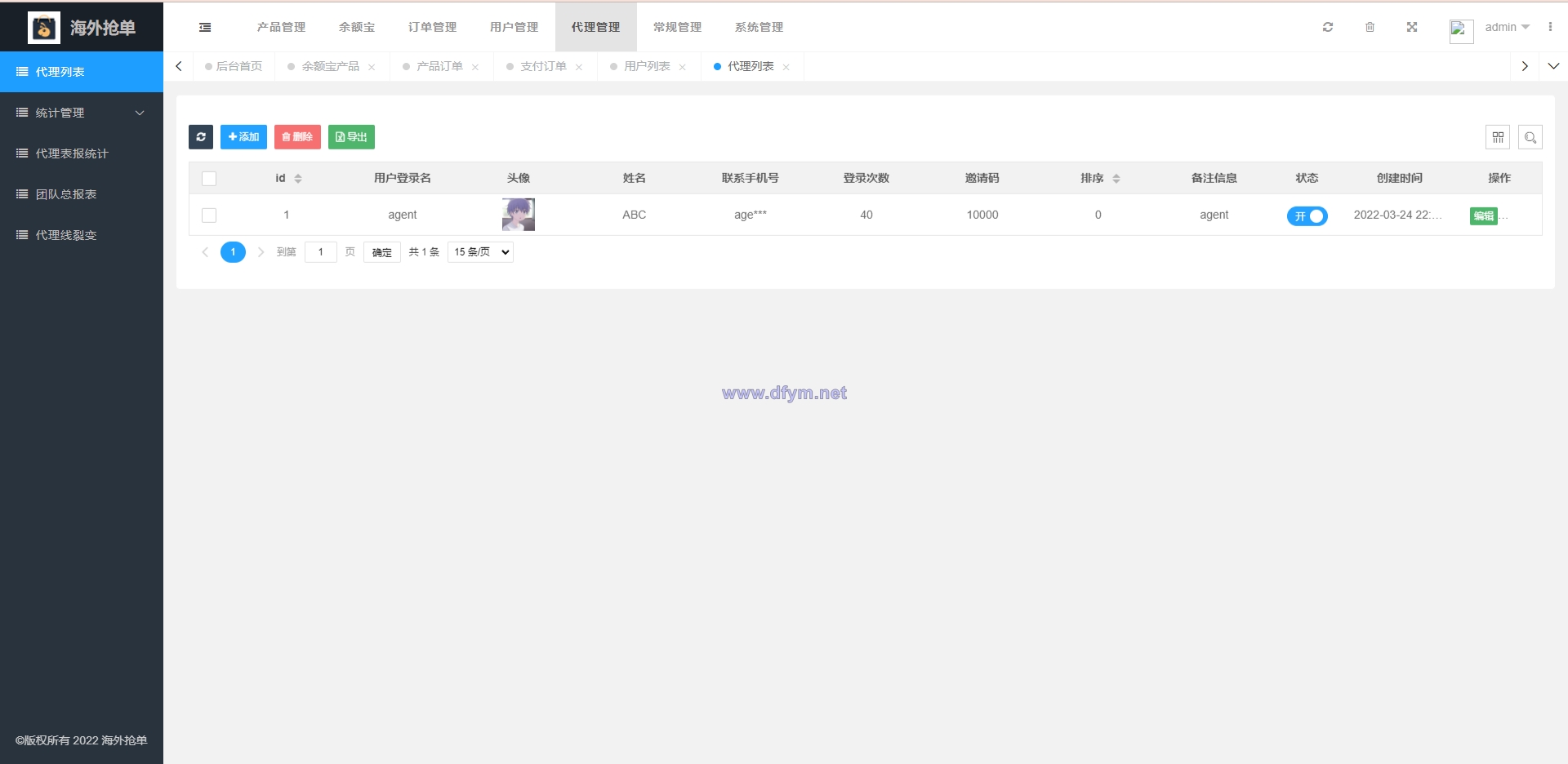
Task: Collapse the sidebar with the menu-fold icon
Action: tap(205, 27)
